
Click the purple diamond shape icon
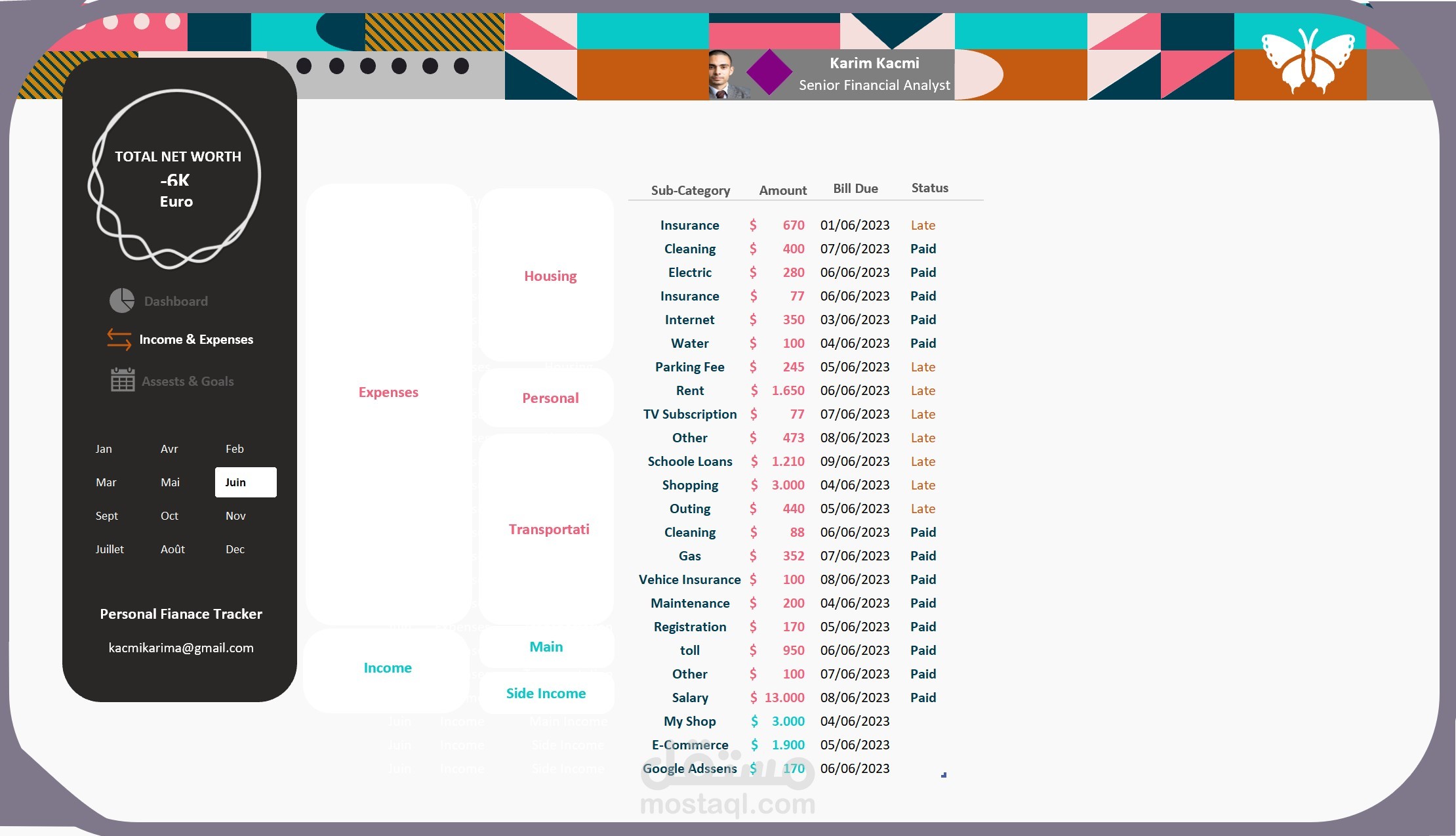tap(769, 72)
